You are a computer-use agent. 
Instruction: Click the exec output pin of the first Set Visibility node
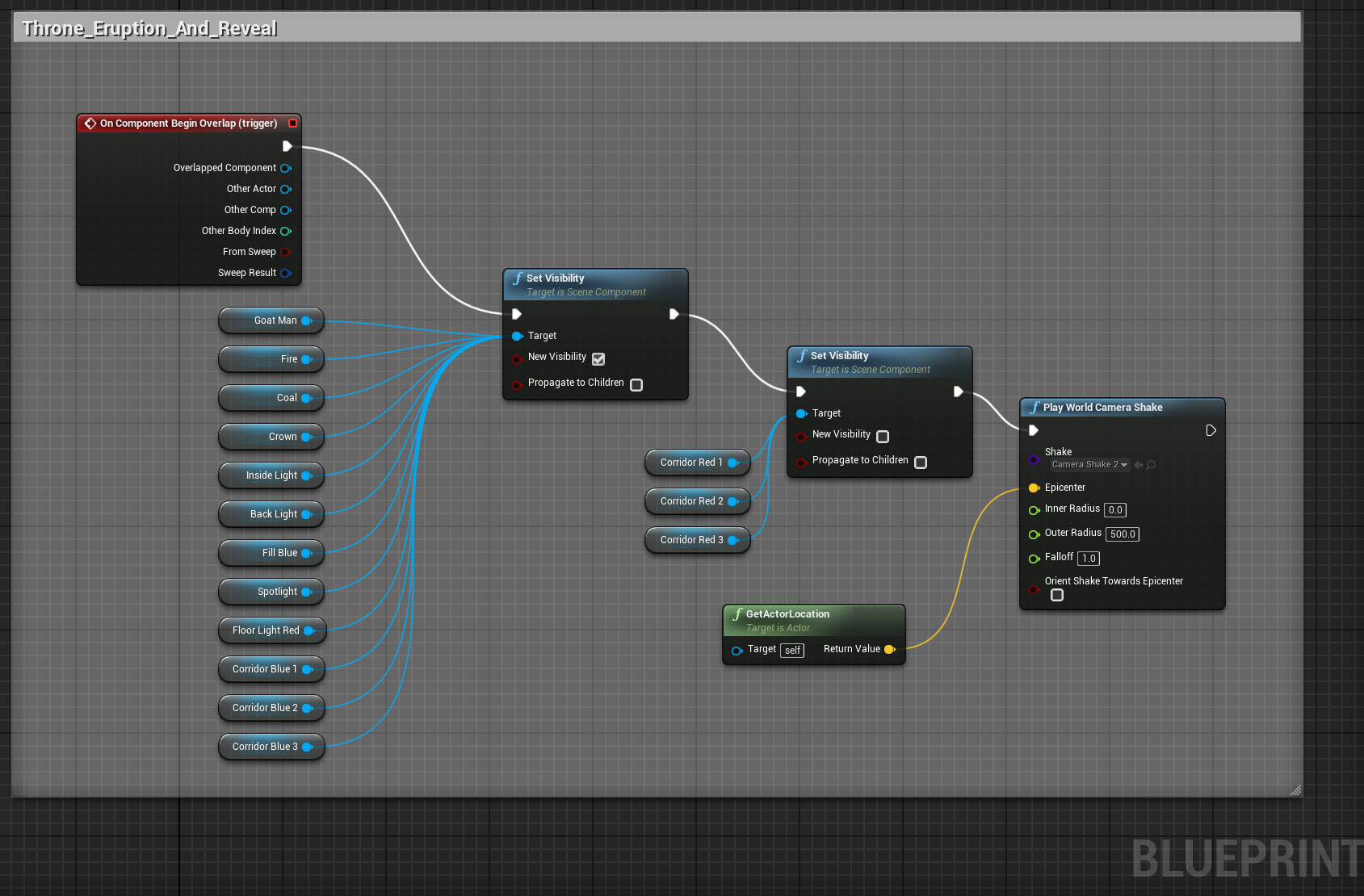pos(674,314)
